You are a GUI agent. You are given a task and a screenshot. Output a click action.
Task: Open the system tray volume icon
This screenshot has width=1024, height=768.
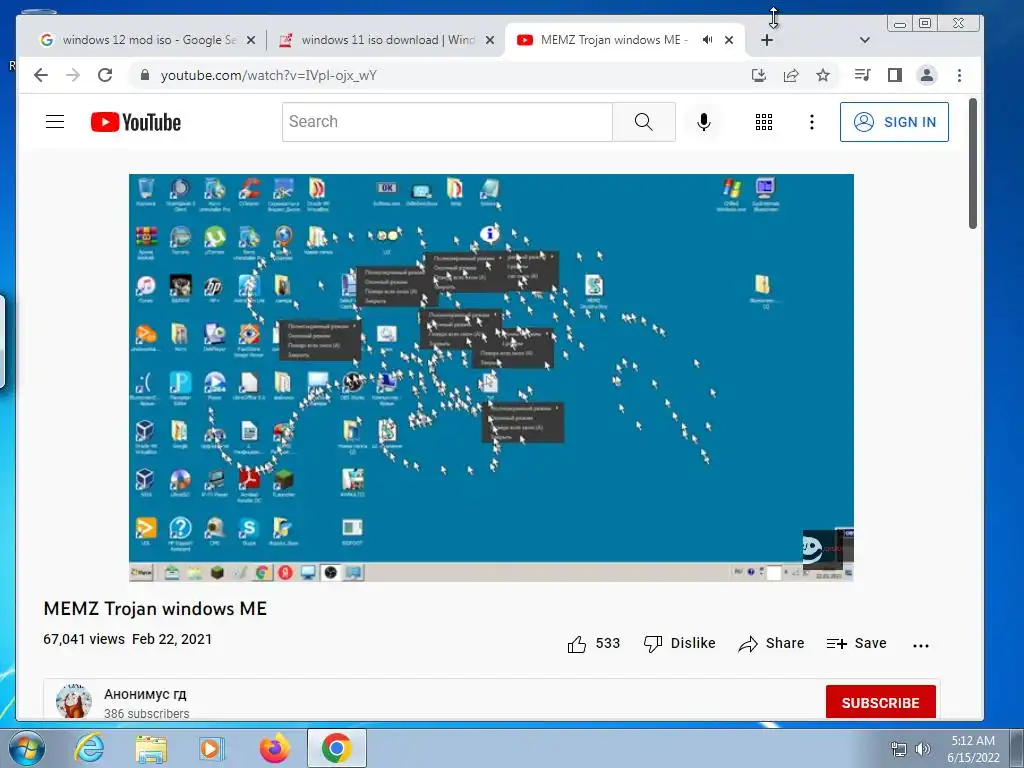(923, 749)
